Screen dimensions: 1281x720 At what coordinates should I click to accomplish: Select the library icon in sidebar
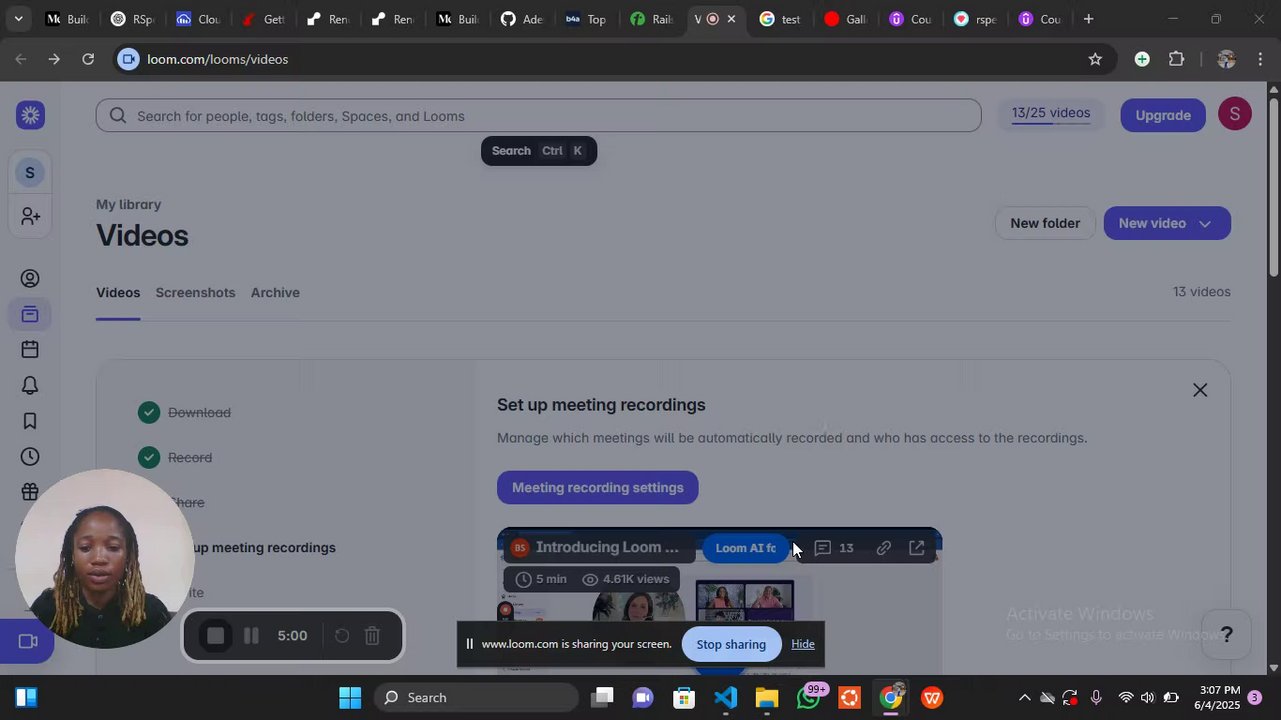(x=30, y=315)
